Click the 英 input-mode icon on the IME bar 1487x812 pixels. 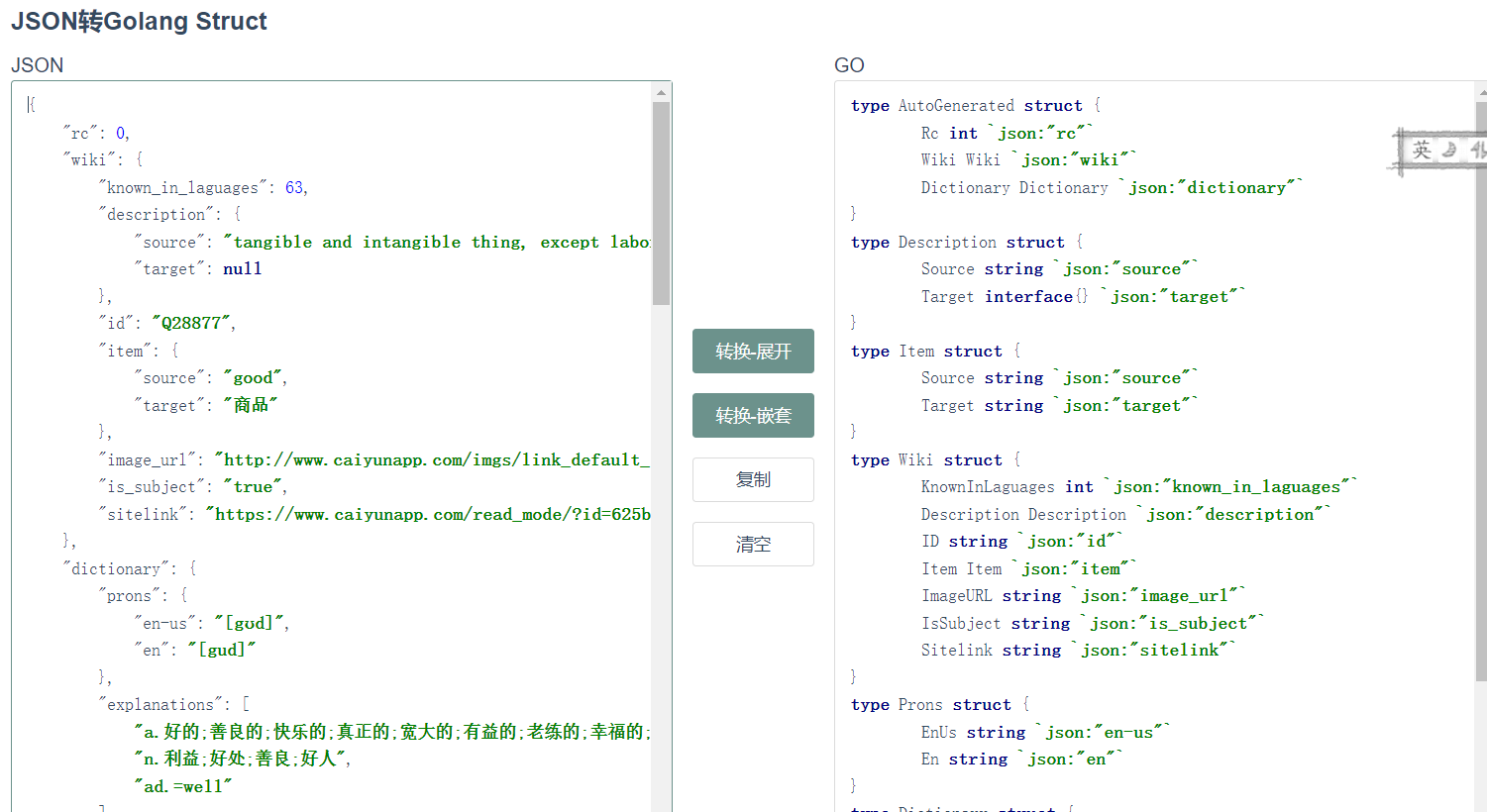(1422, 150)
